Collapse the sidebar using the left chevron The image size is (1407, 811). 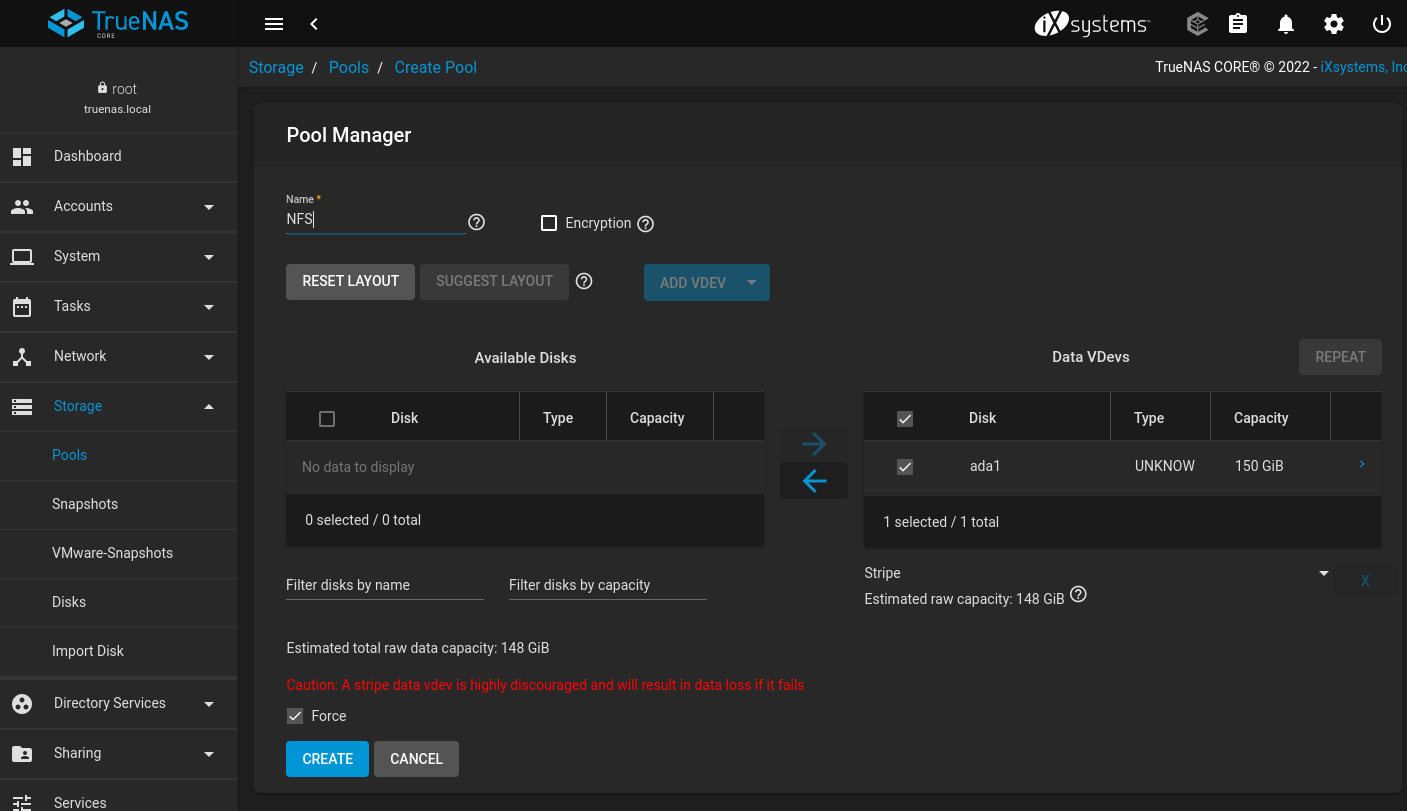[314, 23]
